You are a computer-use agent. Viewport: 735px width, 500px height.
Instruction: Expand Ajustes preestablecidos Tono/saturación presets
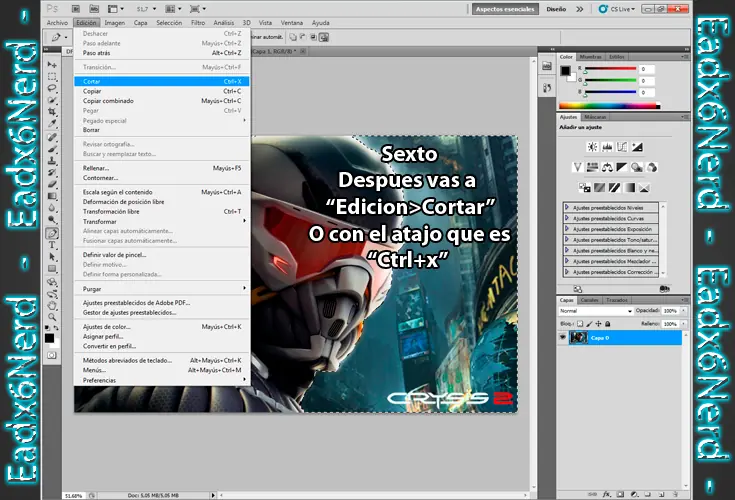pos(567,239)
